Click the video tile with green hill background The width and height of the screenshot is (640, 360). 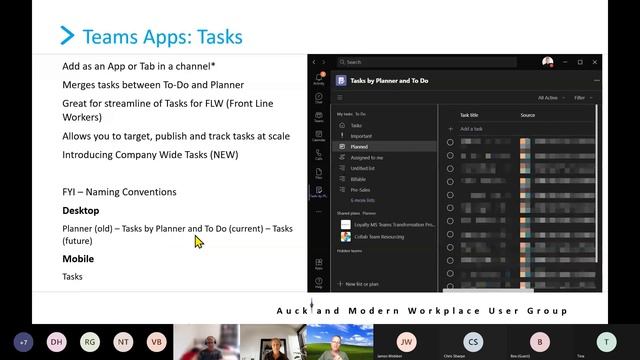(340, 342)
